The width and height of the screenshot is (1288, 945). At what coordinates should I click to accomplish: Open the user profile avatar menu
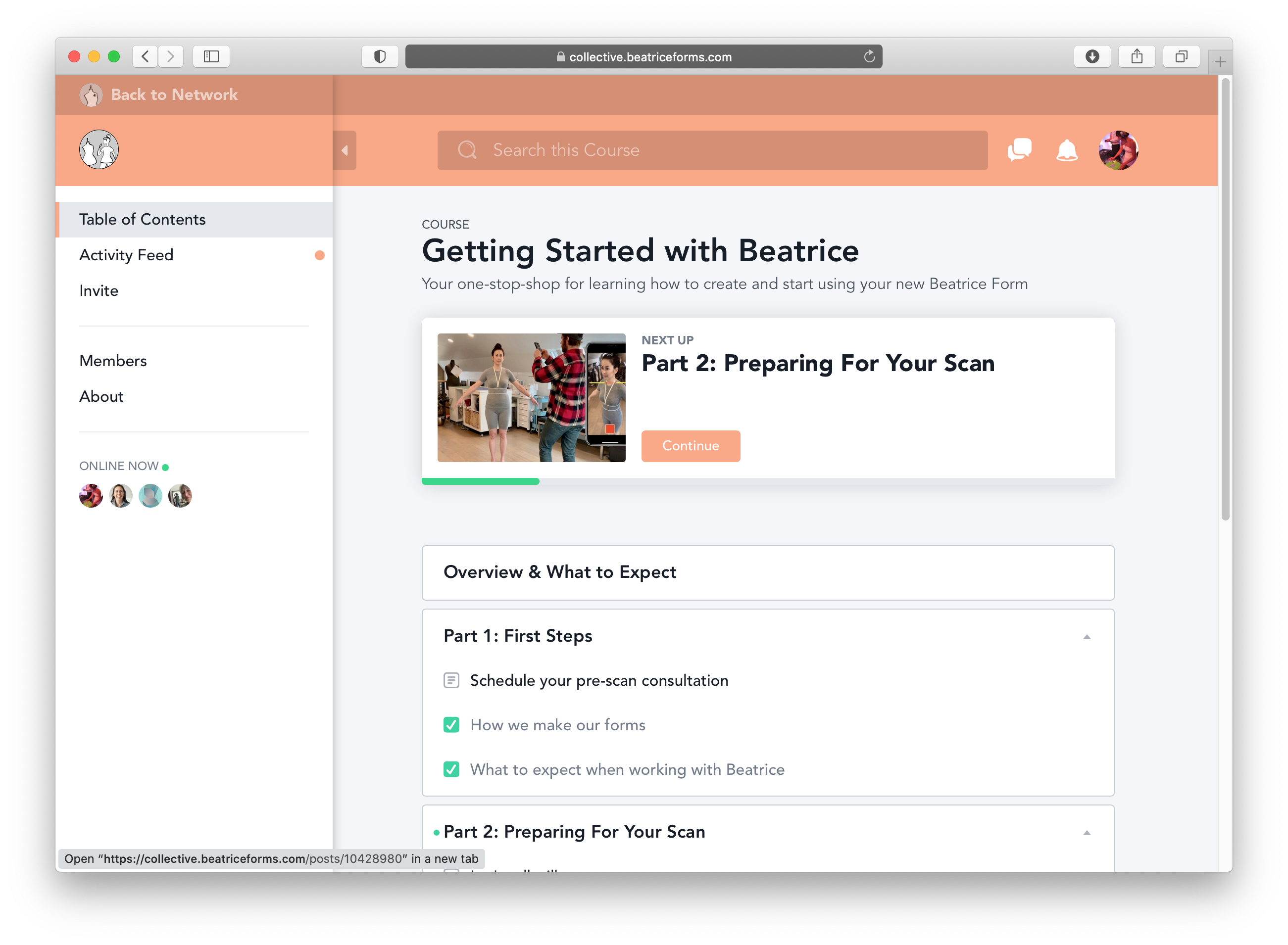tap(1118, 150)
